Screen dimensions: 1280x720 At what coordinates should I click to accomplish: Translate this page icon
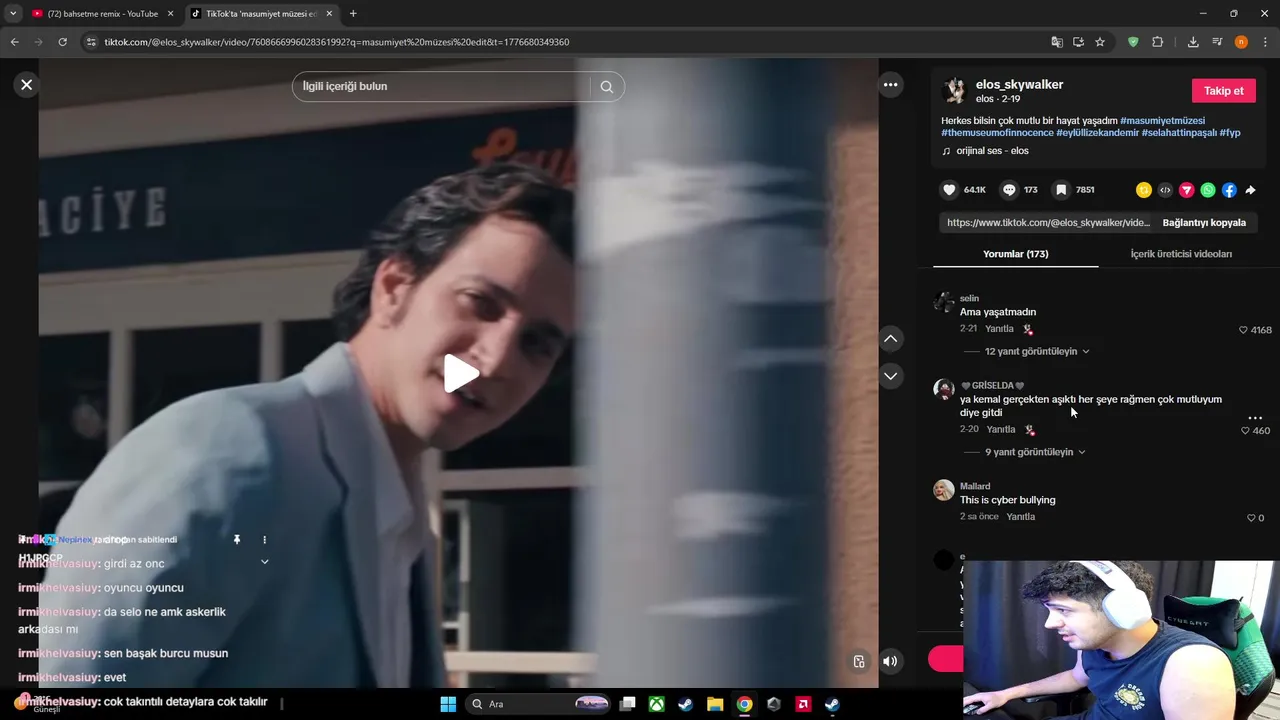click(x=1057, y=42)
